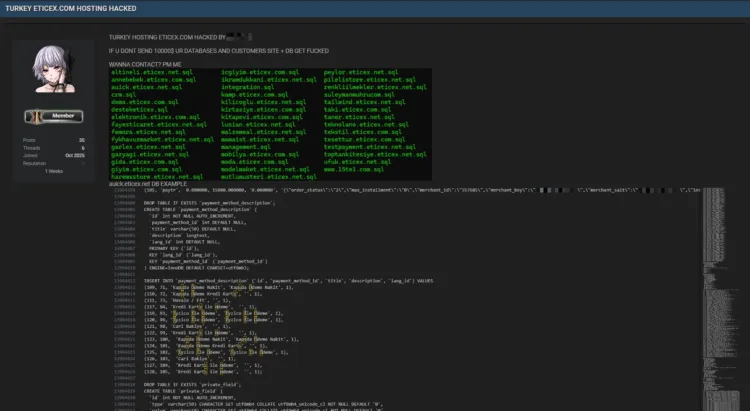Click 'crm.sql' in file list
This screenshot has width=750, height=411.
pyautogui.click(x=123, y=95)
